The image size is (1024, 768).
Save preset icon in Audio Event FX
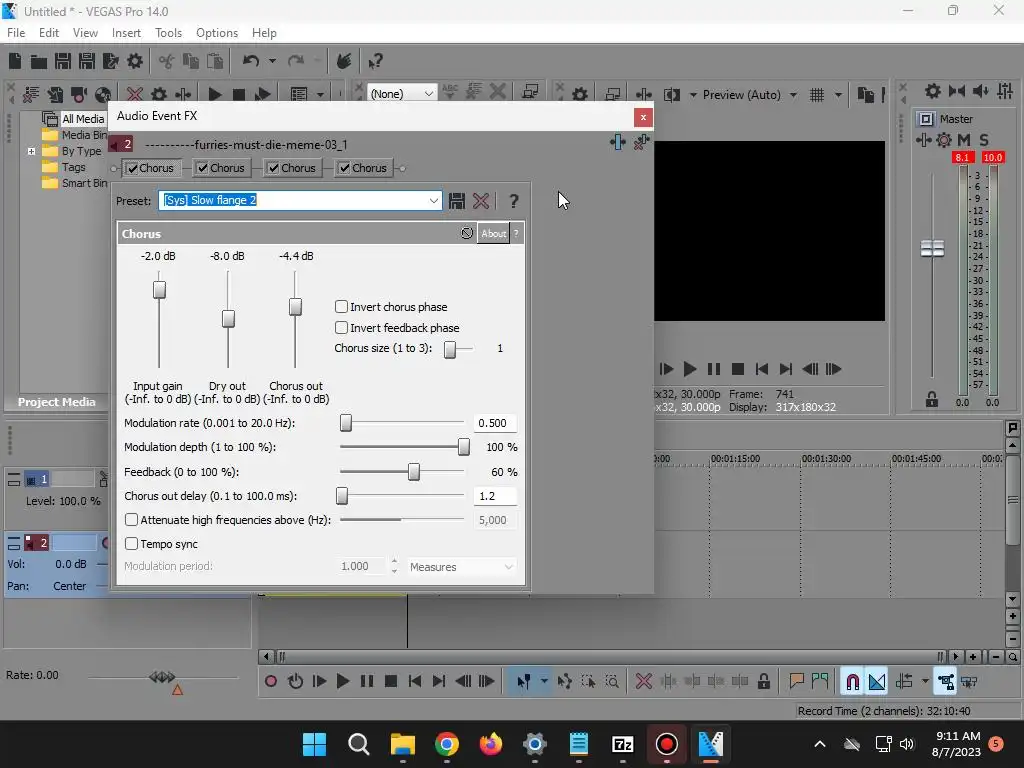point(456,200)
